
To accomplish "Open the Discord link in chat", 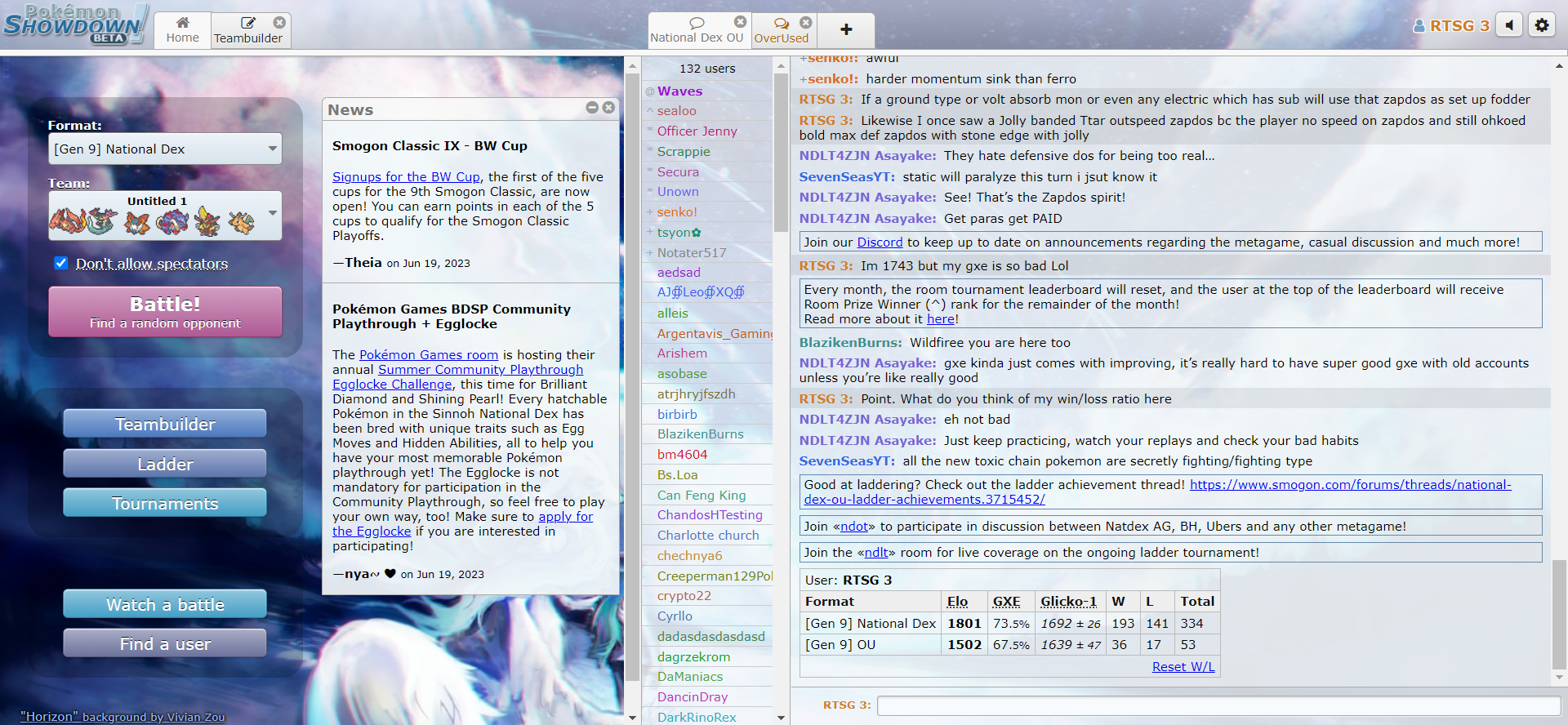I will click(x=879, y=242).
